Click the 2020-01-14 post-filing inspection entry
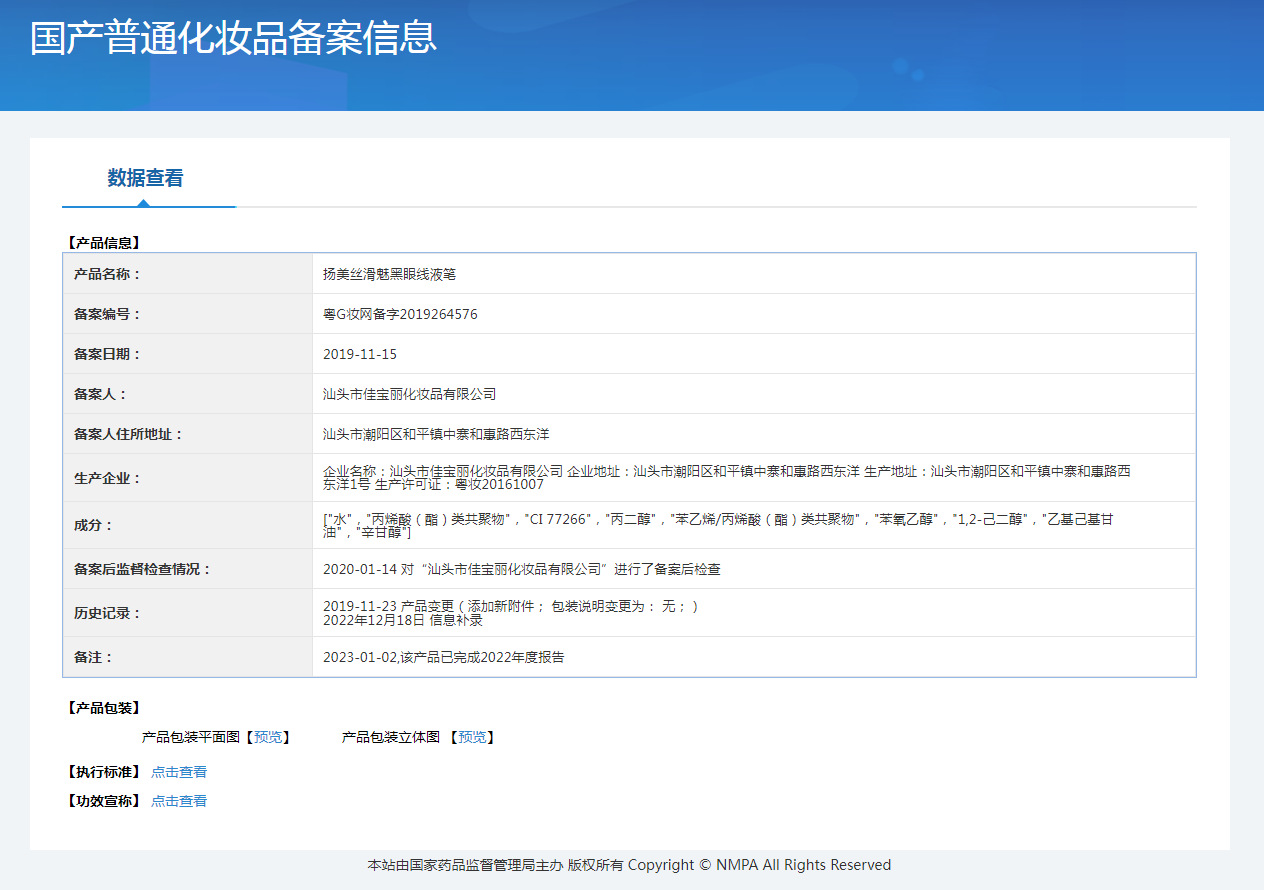 [521, 569]
